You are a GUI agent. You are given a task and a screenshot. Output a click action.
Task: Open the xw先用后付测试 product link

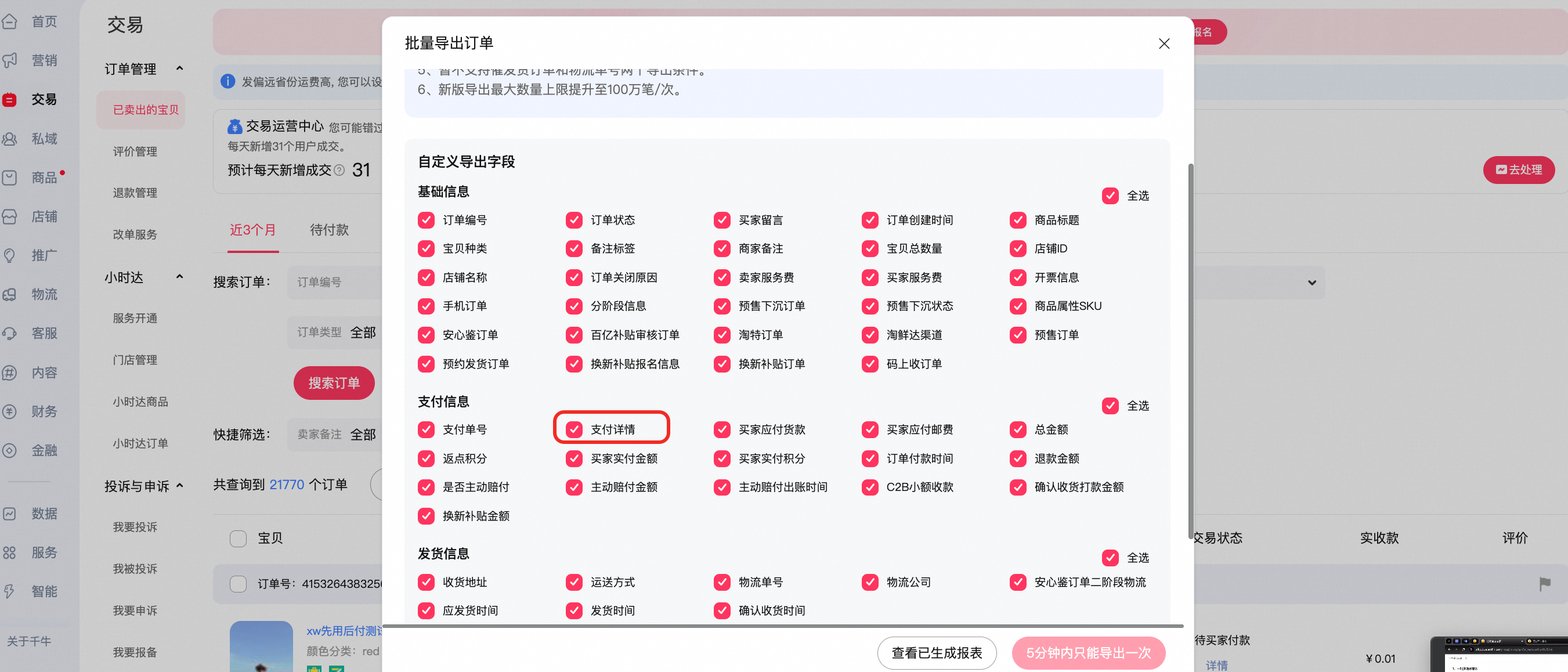[x=345, y=631]
